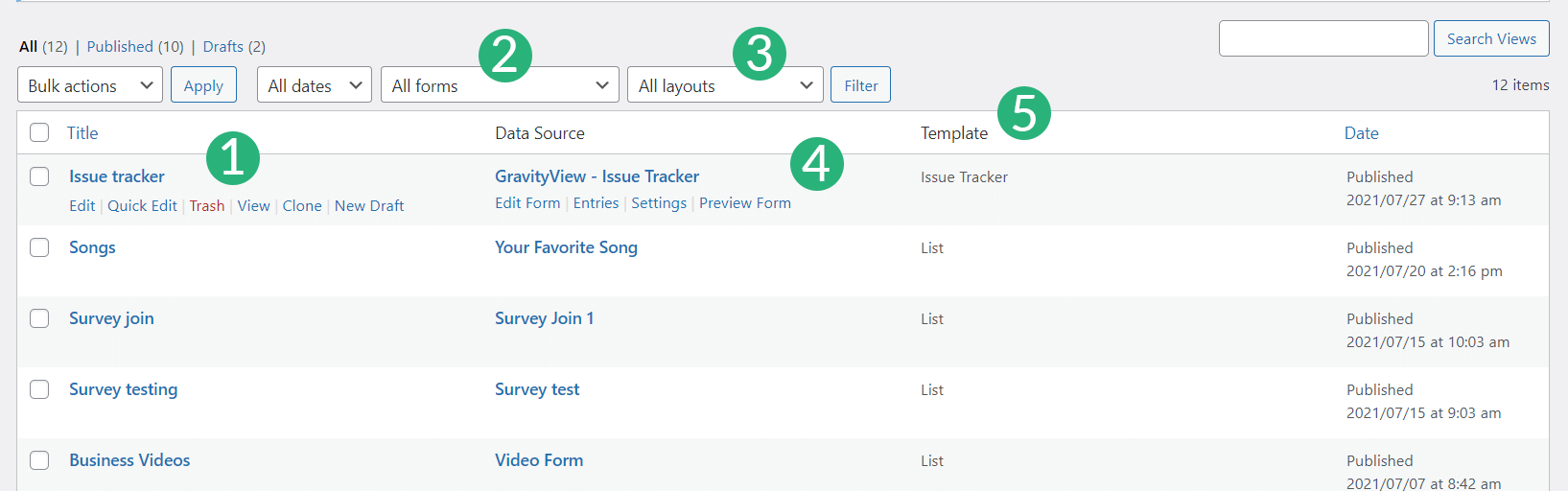Open Quick Edit for Issue tracker
The height and width of the screenshot is (491, 1568).
pos(142,205)
